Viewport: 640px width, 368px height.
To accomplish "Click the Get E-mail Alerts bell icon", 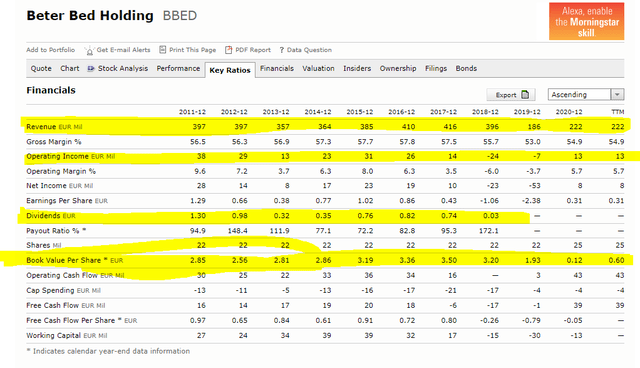I will point(89,51).
